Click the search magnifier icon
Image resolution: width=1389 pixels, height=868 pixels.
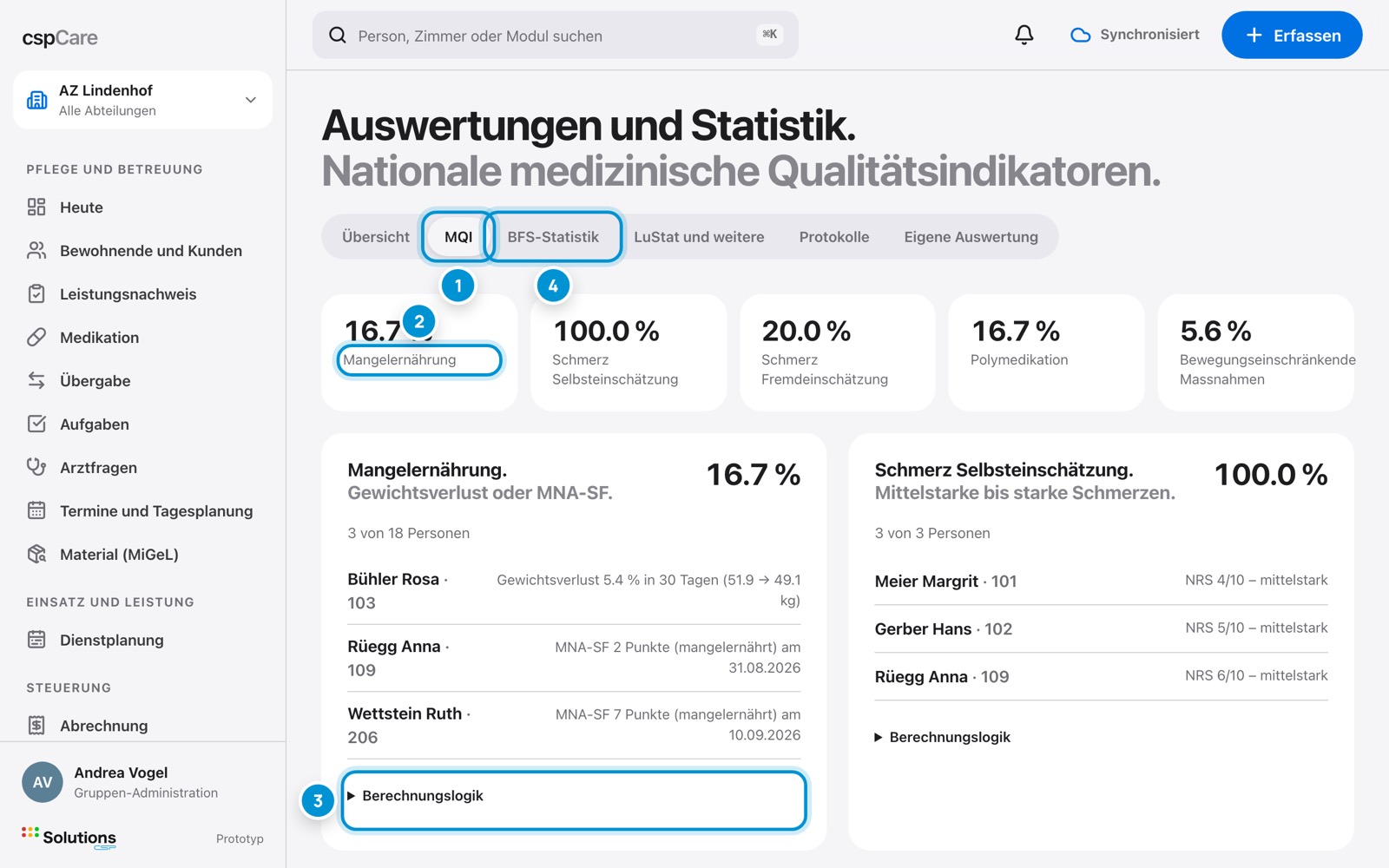[x=338, y=35]
